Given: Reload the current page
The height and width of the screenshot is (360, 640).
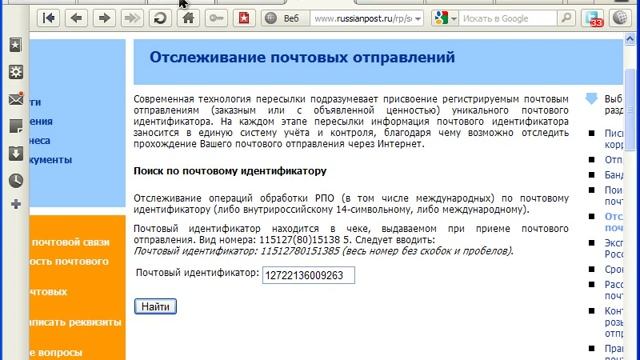Looking at the screenshot, I should tap(160, 18).
